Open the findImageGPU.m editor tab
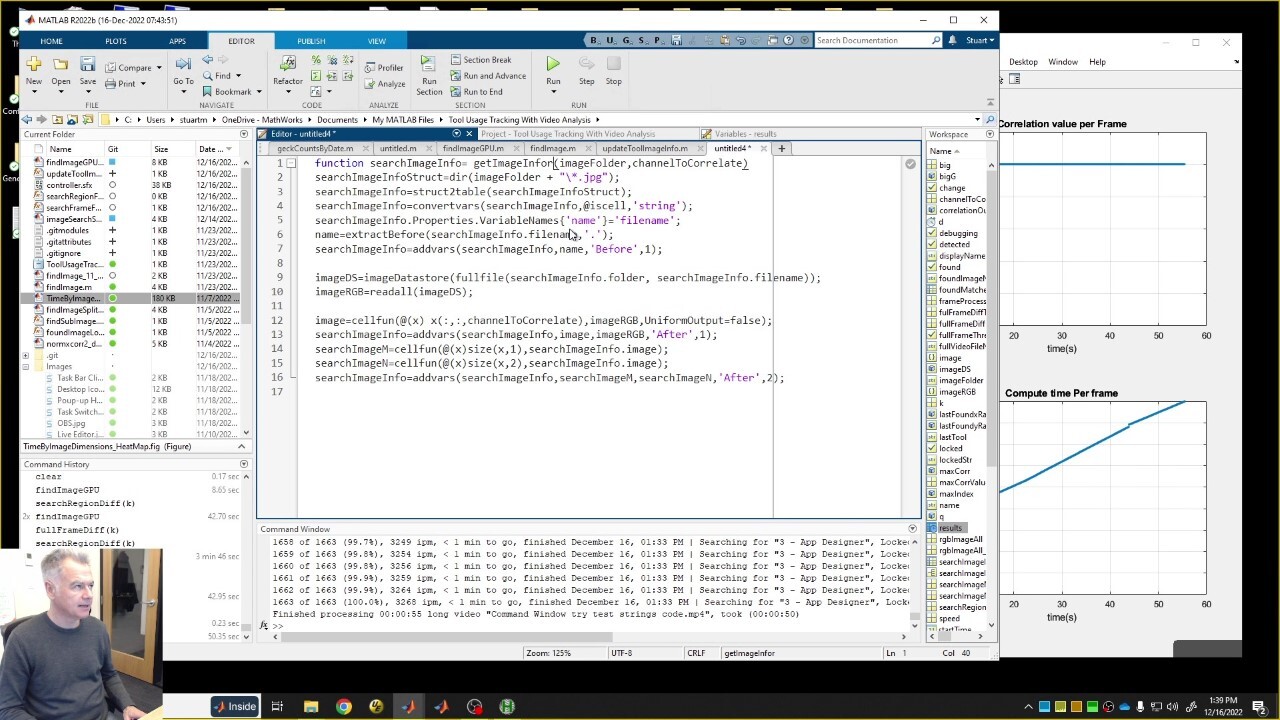The height and width of the screenshot is (720, 1280). (x=473, y=148)
